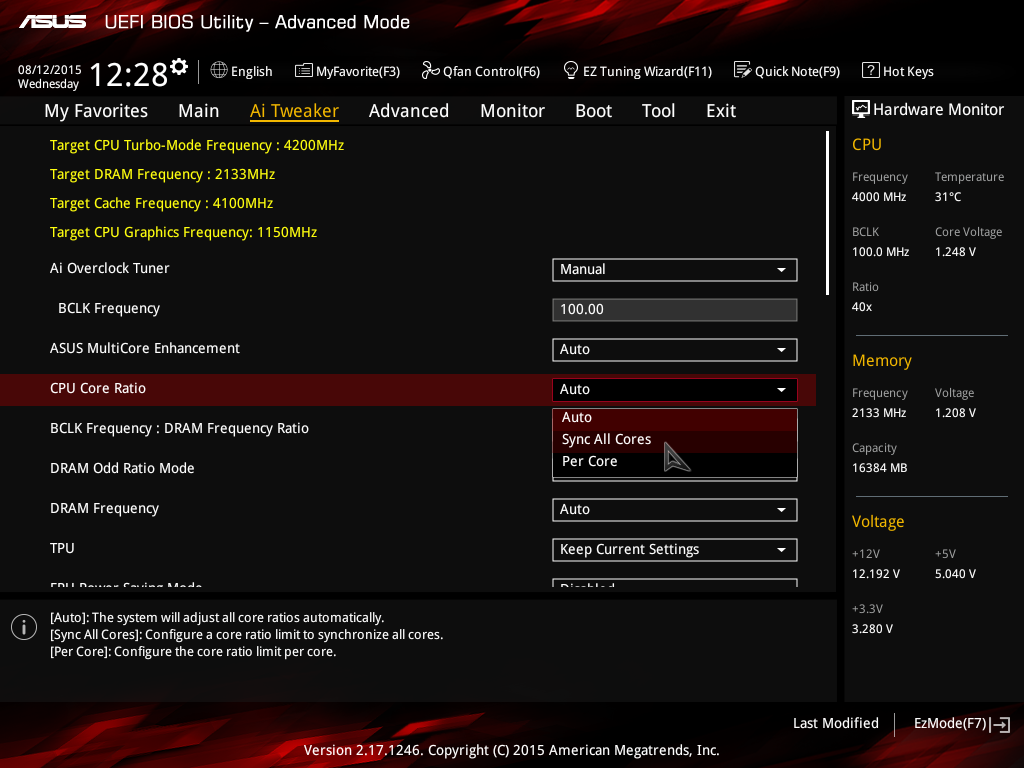Click the CPU section heading

pyautogui.click(x=867, y=144)
